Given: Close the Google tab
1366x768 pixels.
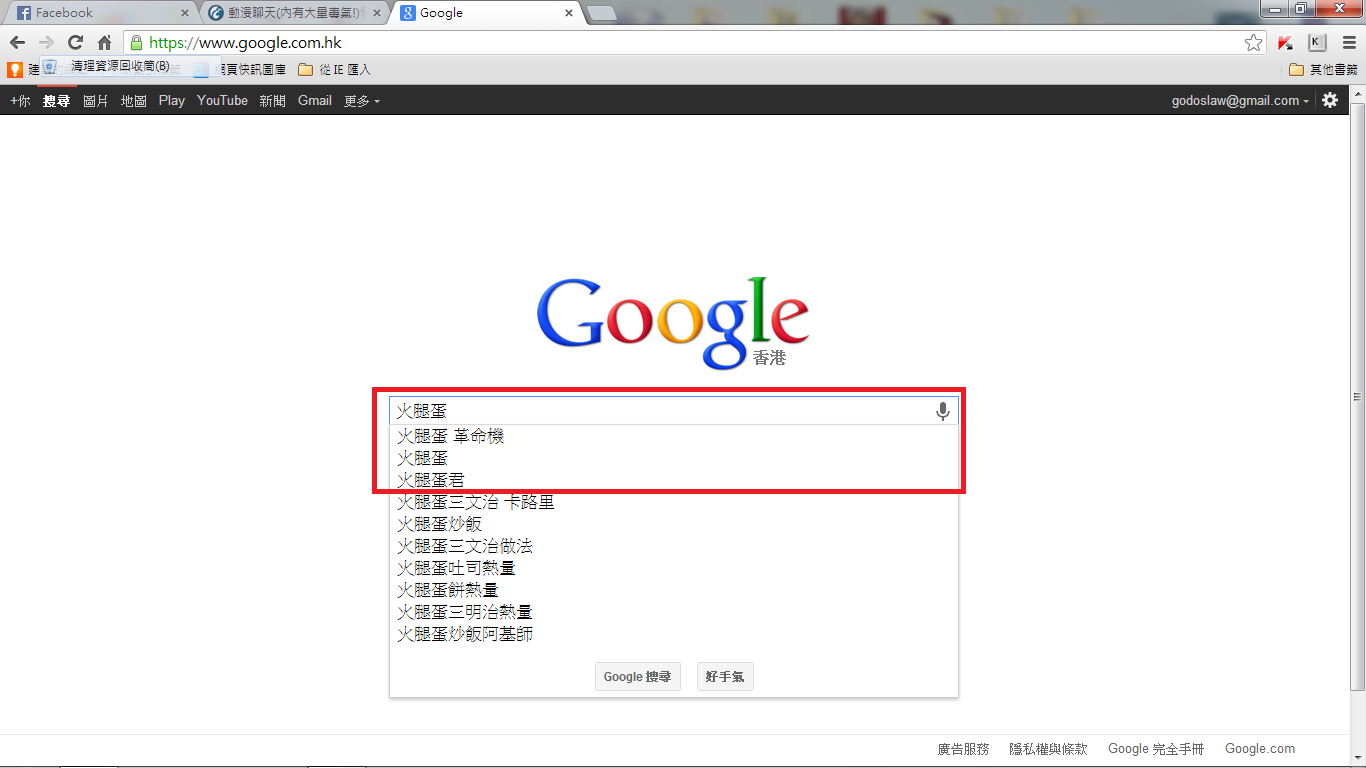Looking at the screenshot, I should [x=569, y=13].
